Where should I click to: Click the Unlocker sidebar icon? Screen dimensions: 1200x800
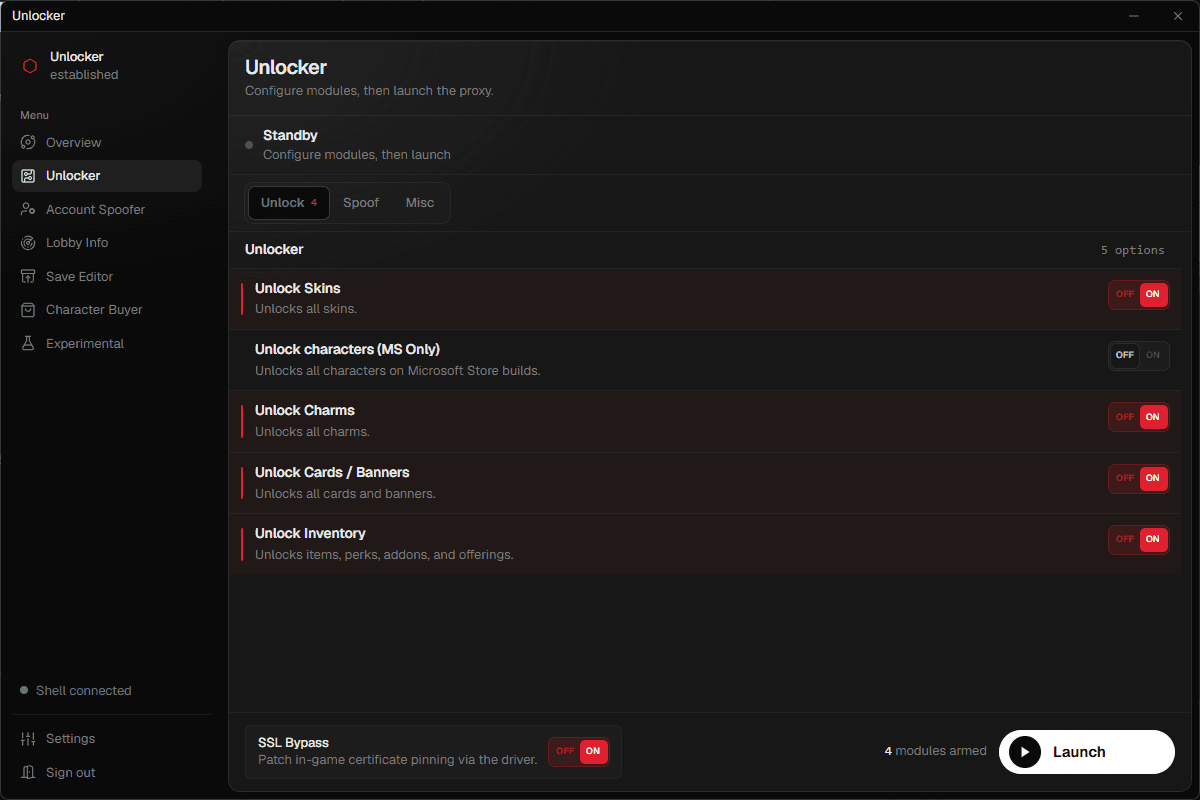[29, 176]
